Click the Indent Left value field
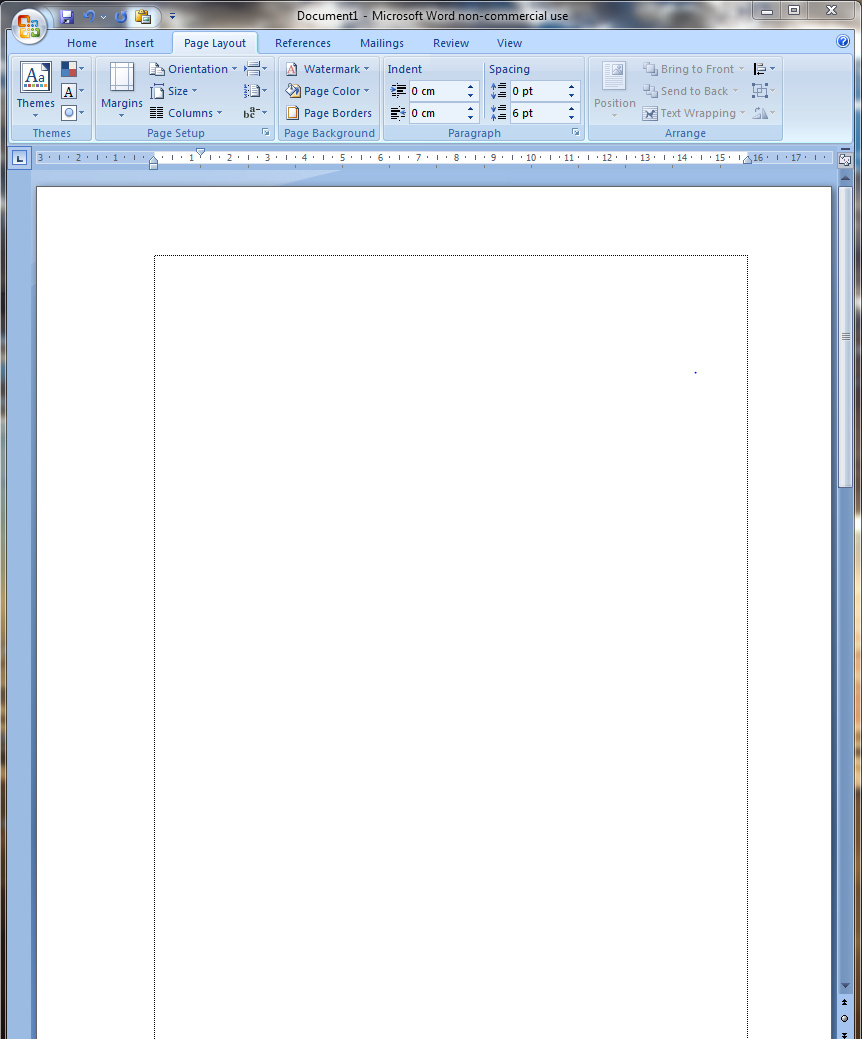Screen dimensions: 862x1039 click(x=435, y=91)
